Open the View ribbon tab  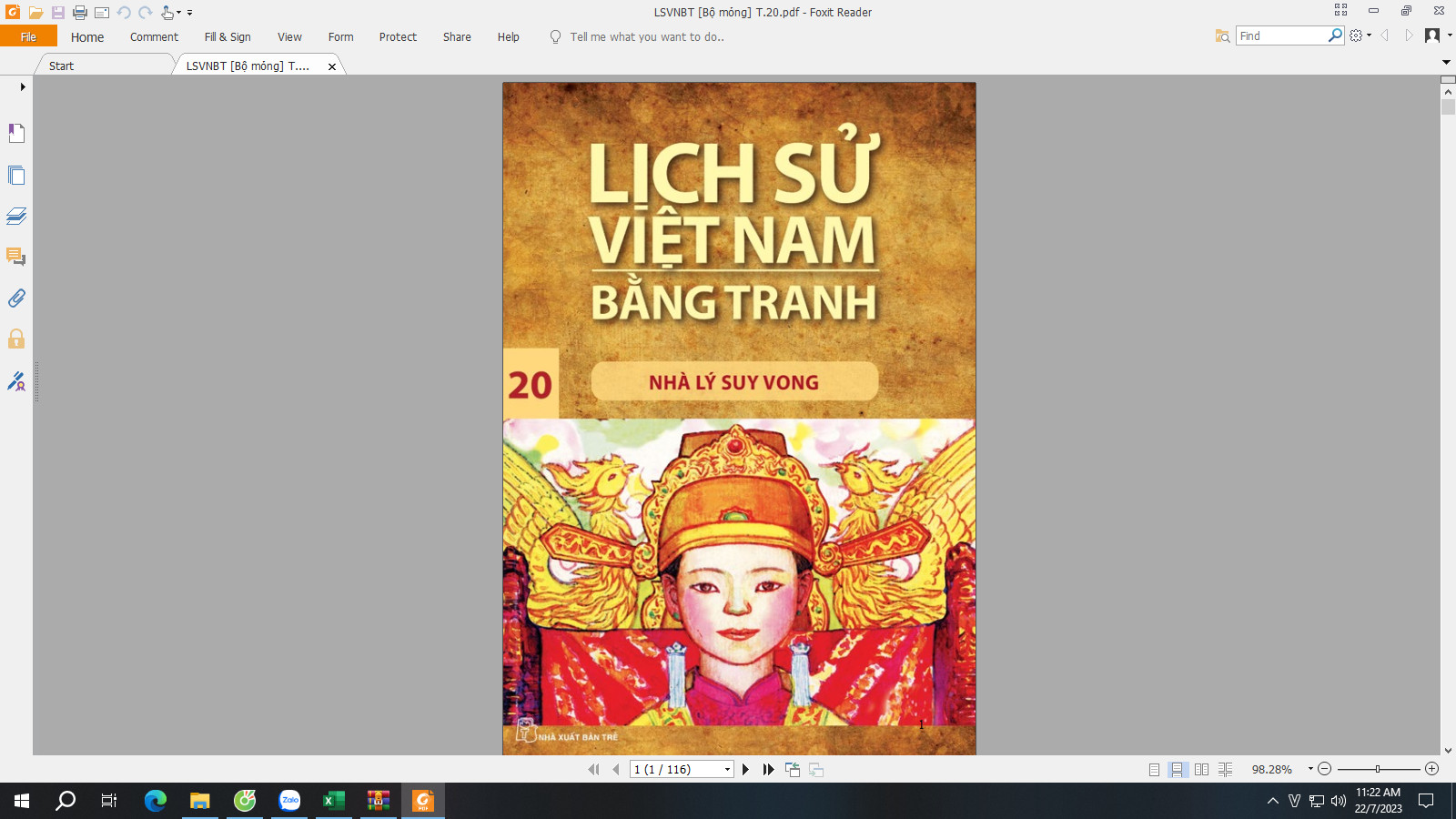click(289, 37)
